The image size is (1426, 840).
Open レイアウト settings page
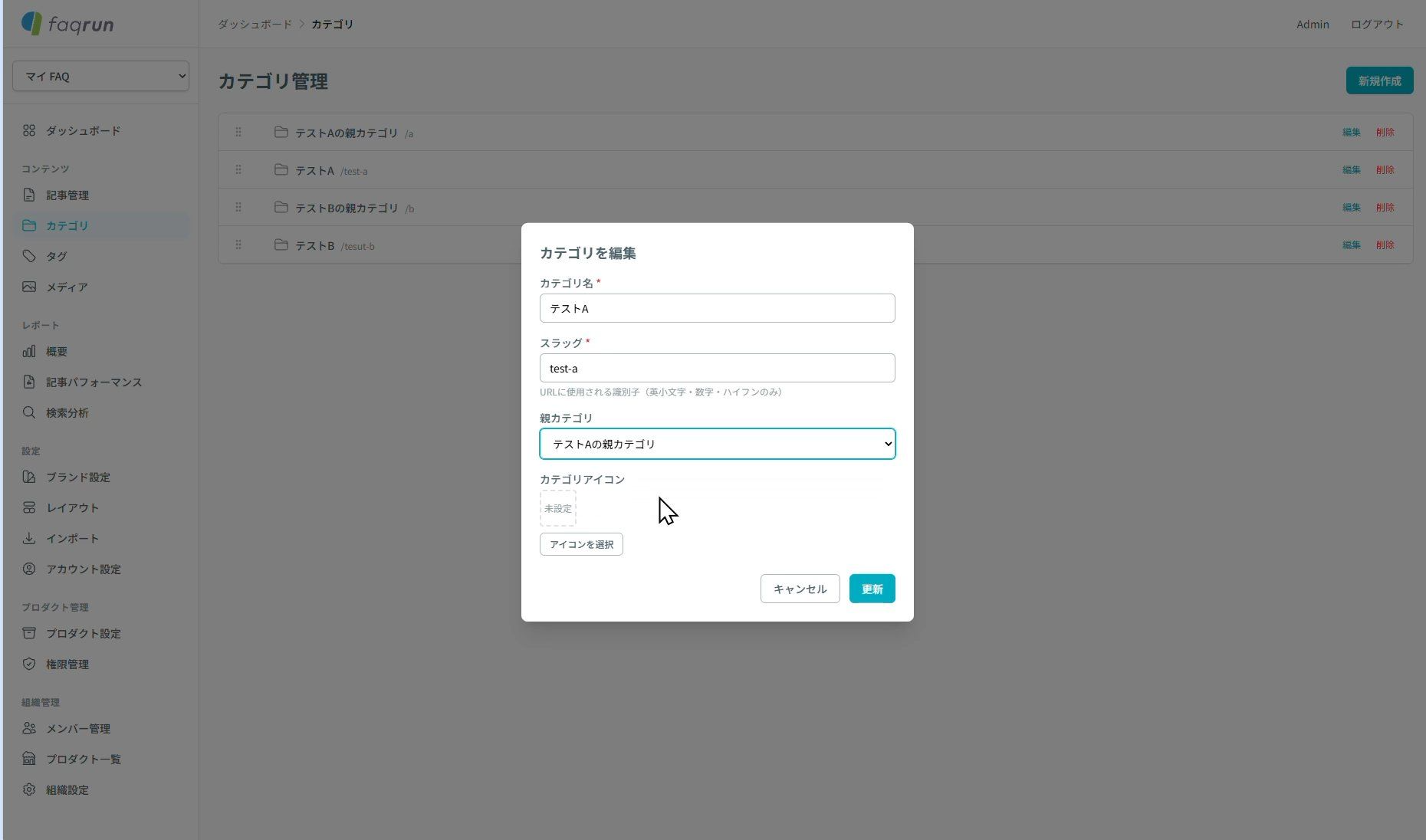(101, 508)
